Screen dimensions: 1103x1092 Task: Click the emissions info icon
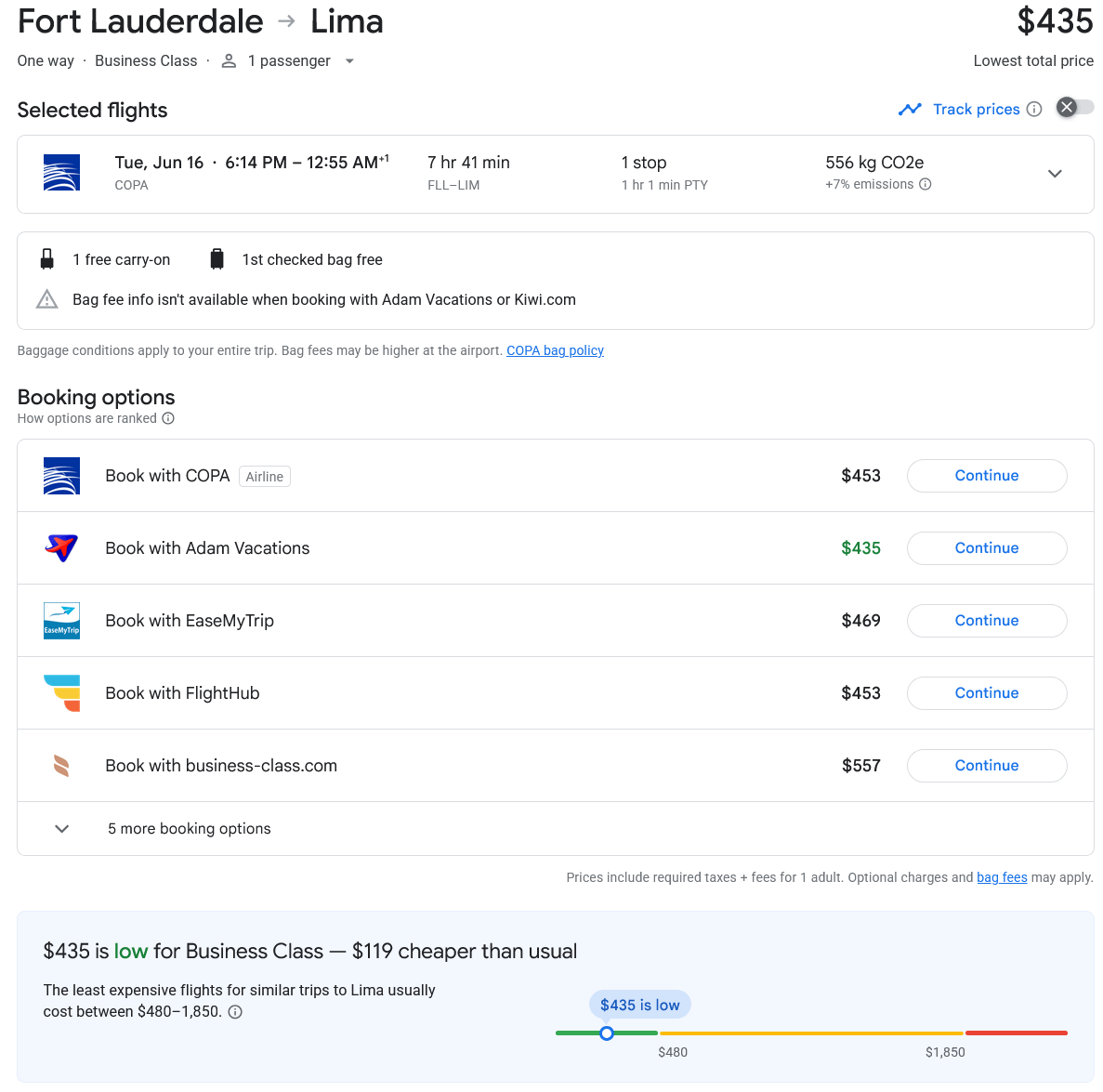point(925,184)
